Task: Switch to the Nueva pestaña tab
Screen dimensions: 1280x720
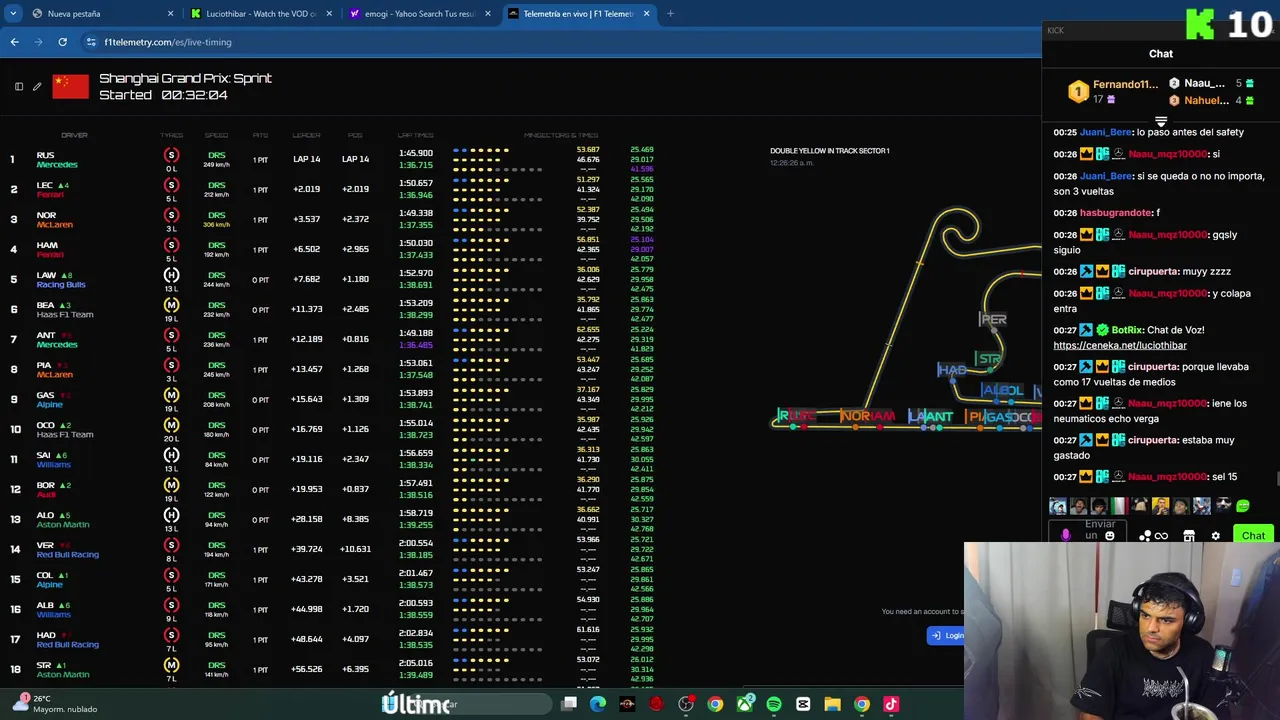Action: click(100, 14)
